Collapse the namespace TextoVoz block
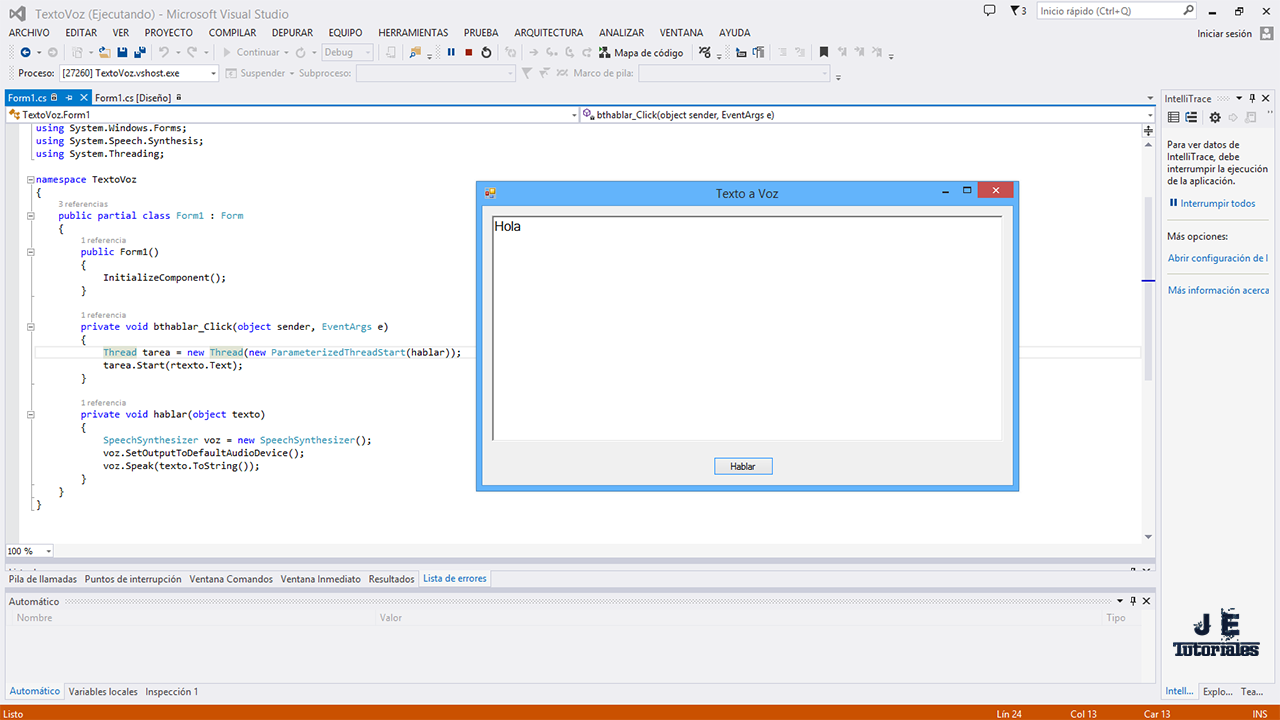Image resolution: width=1280 pixels, height=720 pixels. click(x=31, y=180)
